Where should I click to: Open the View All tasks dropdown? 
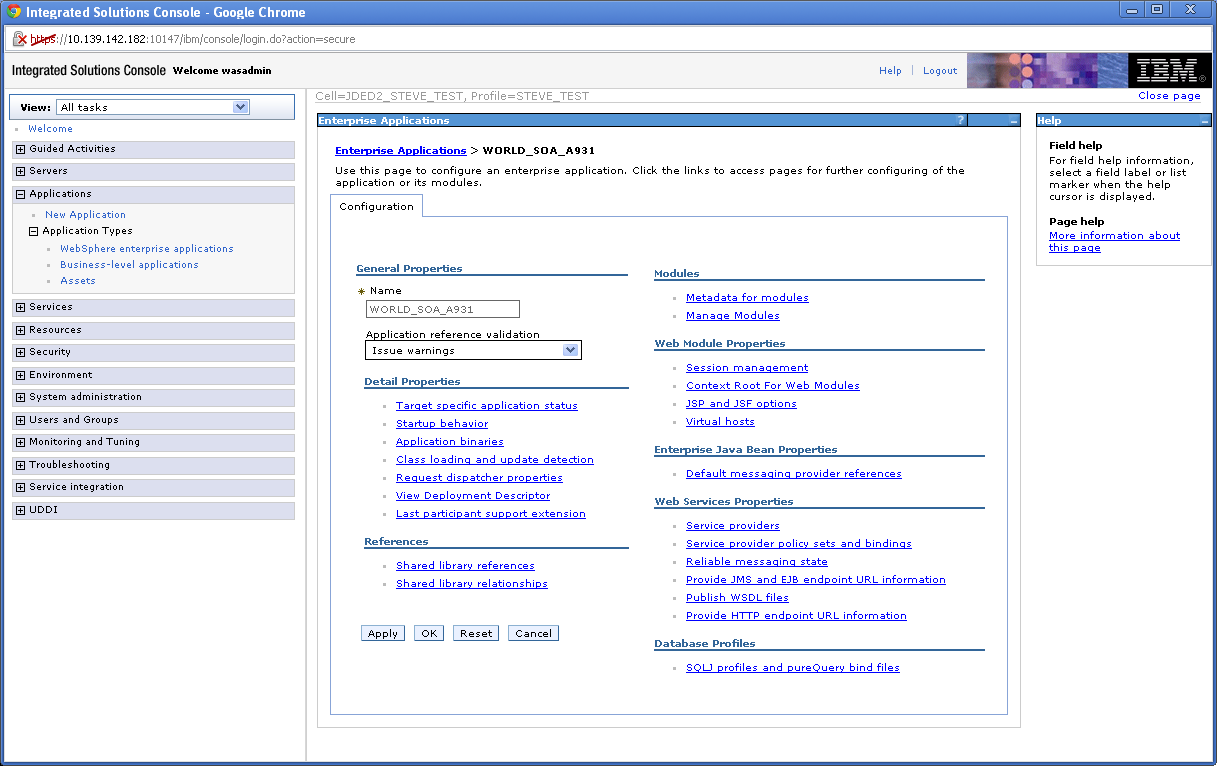pyautogui.click(x=153, y=107)
